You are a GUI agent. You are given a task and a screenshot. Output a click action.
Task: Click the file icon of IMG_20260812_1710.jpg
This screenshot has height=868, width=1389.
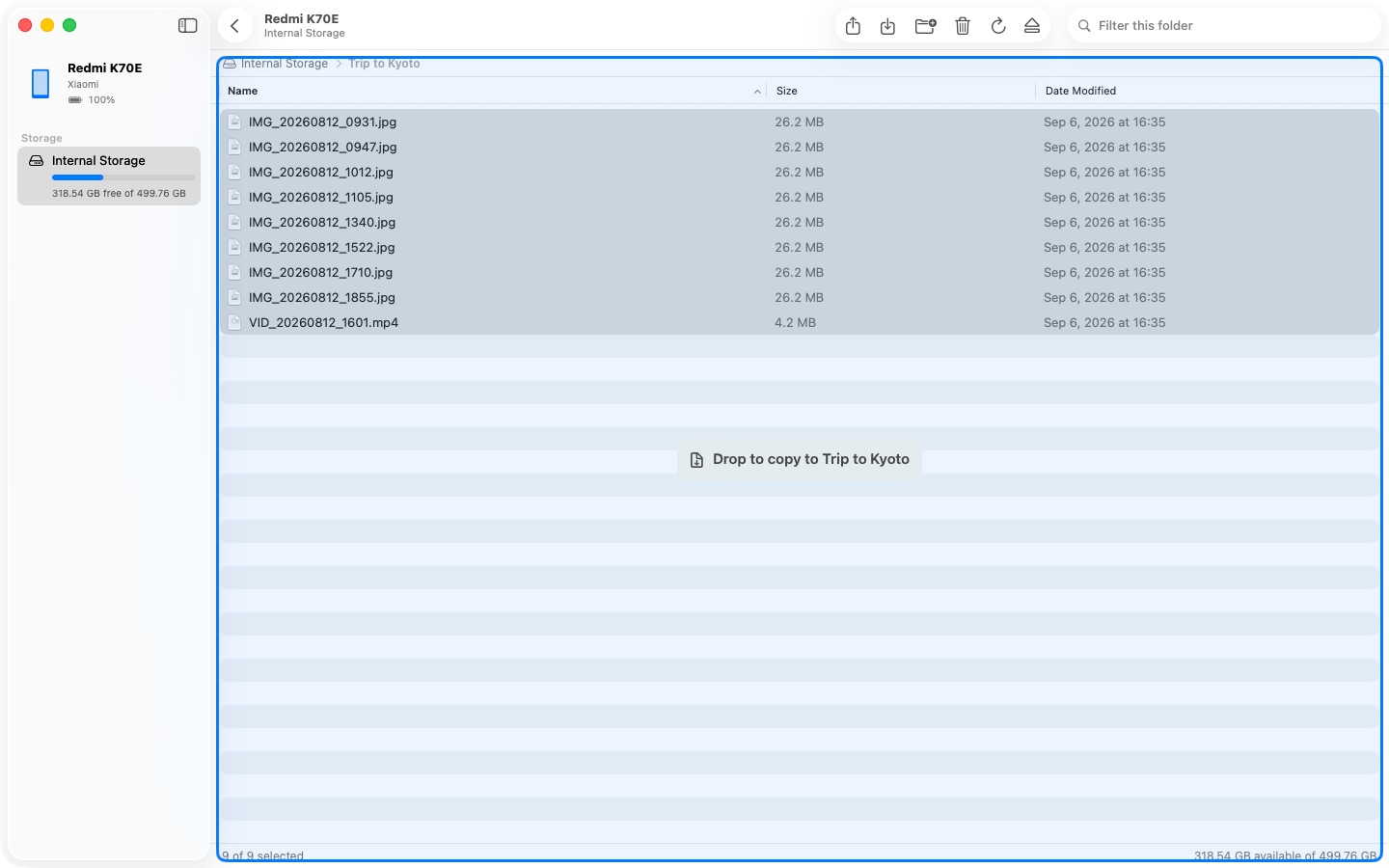click(234, 273)
